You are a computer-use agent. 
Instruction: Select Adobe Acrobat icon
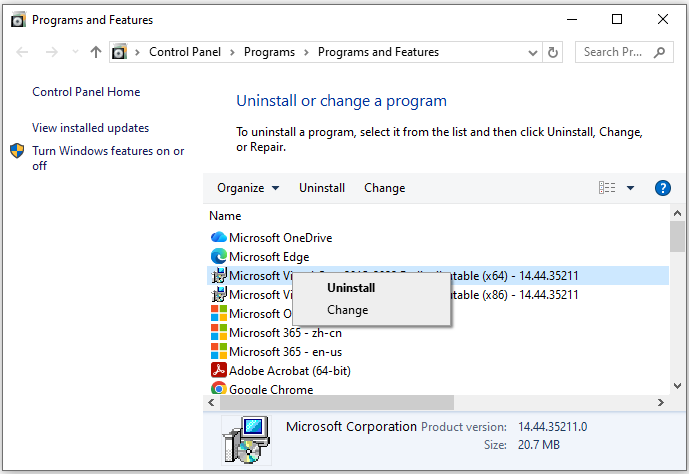pyautogui.click(x=219, y=370)
